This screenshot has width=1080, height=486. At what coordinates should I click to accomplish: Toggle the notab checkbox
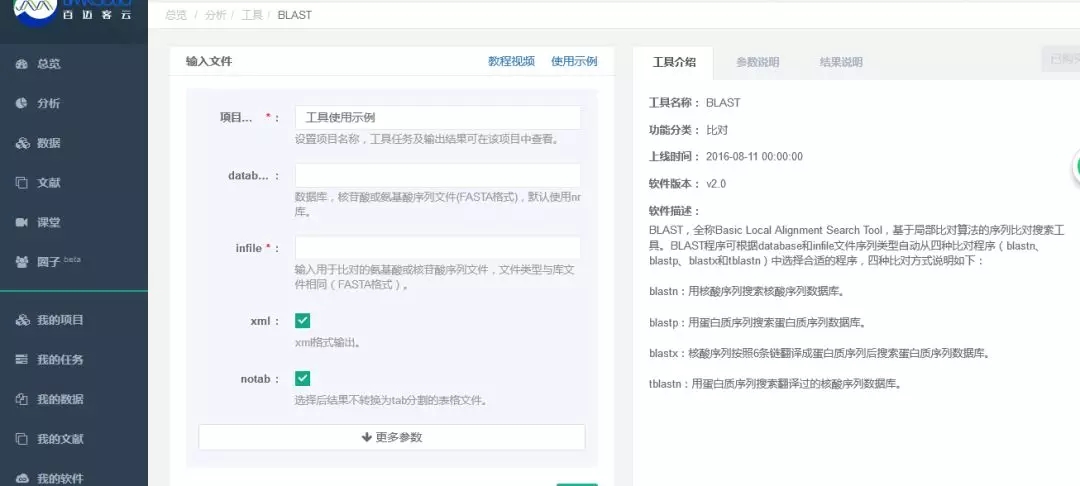303,379
